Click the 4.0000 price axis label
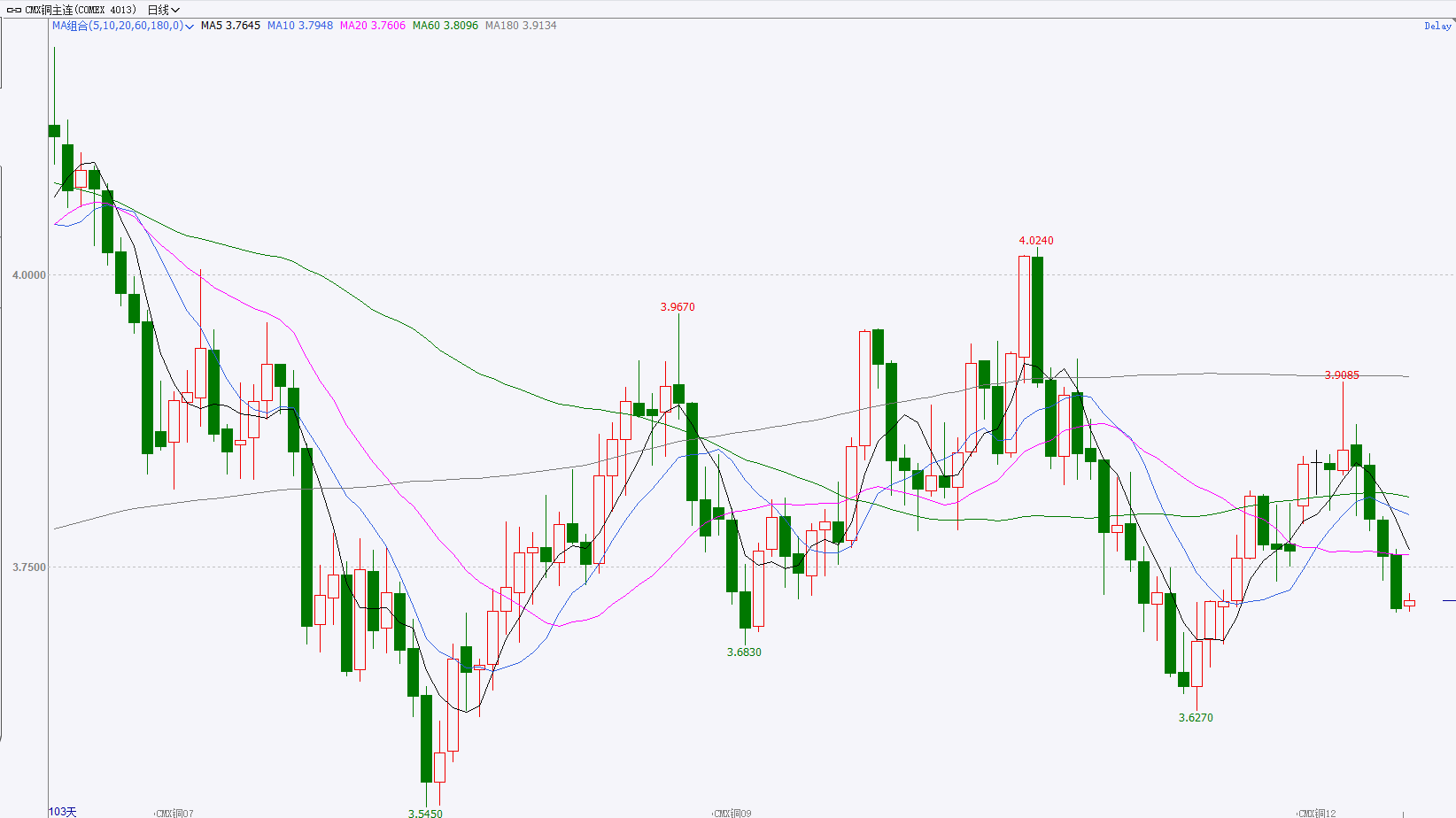Viewport: 1456px width, 818px height. coord(28,275)
